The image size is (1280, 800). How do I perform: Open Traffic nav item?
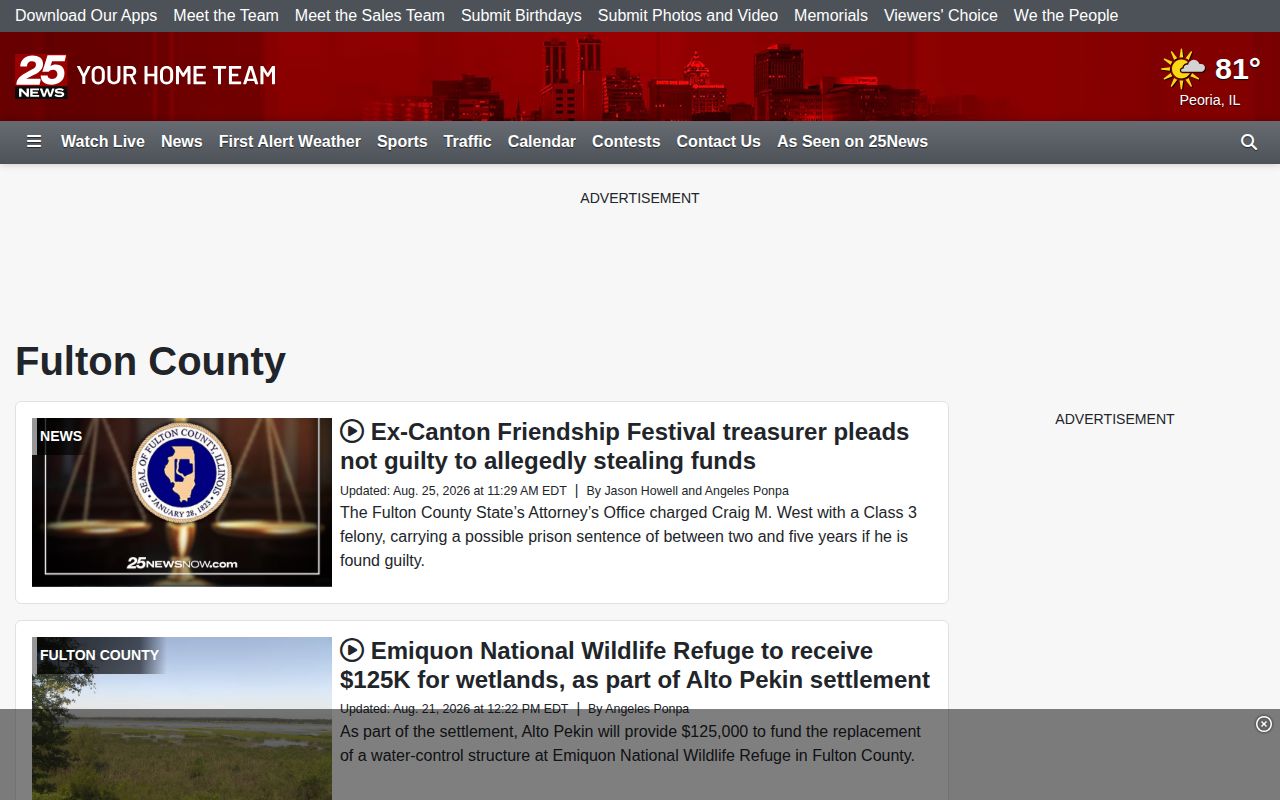pos(468,142)
